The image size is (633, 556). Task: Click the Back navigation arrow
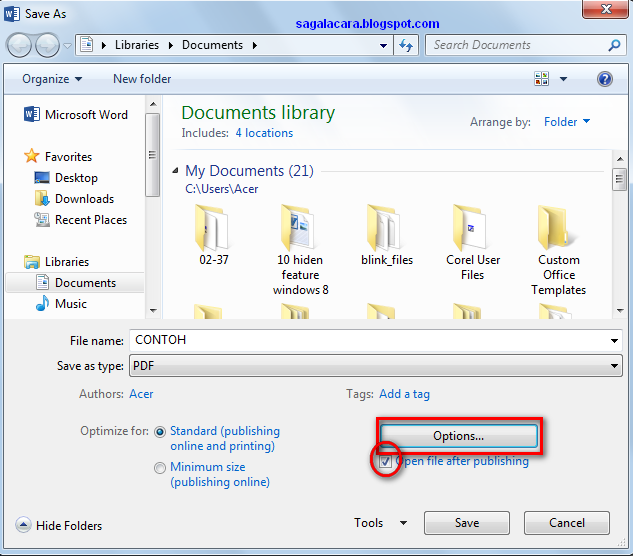(19, 45)
